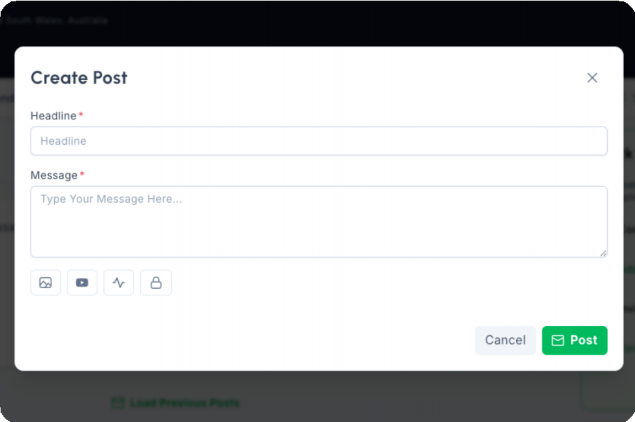Click the Message box resize handle
The width and height of the screenshot is (635, 422).
point(602,252)
